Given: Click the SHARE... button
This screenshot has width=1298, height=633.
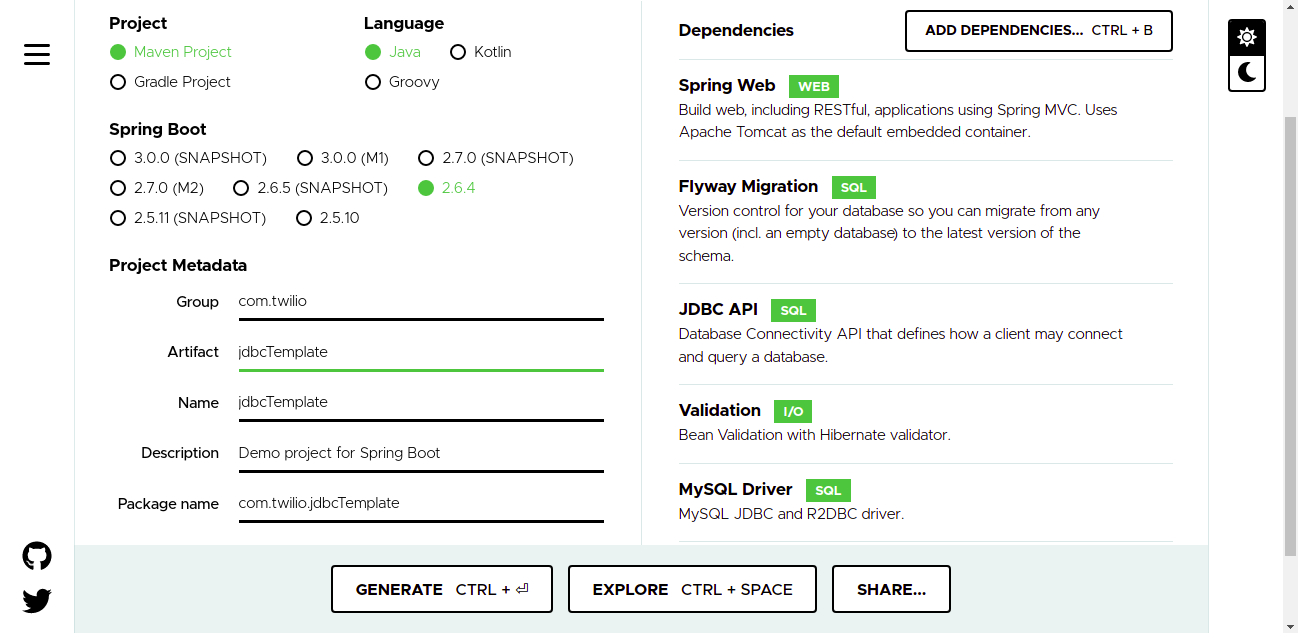Looking at the screenshot, I should tap(891, 589).
